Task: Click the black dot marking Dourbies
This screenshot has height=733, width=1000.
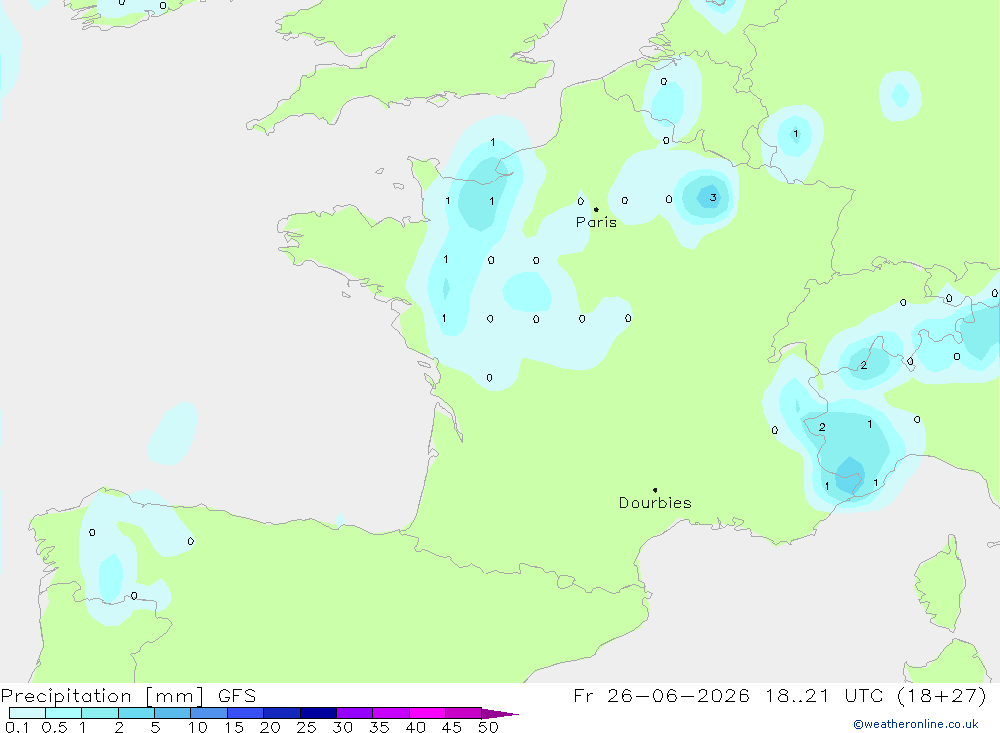Action: point(655,490)
